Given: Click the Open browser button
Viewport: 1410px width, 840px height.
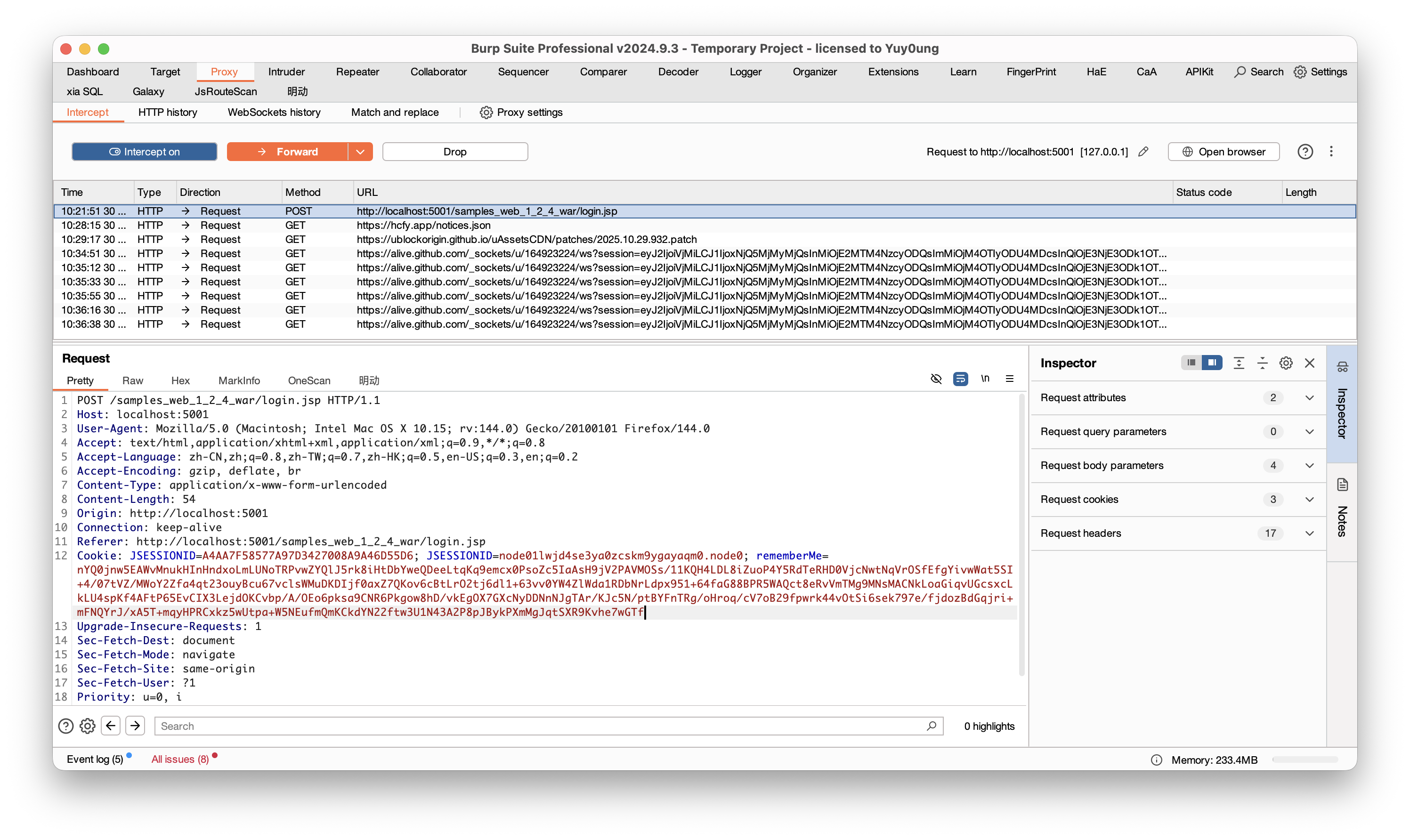Looking at the screenshot, I should [x=1223, y=152].
